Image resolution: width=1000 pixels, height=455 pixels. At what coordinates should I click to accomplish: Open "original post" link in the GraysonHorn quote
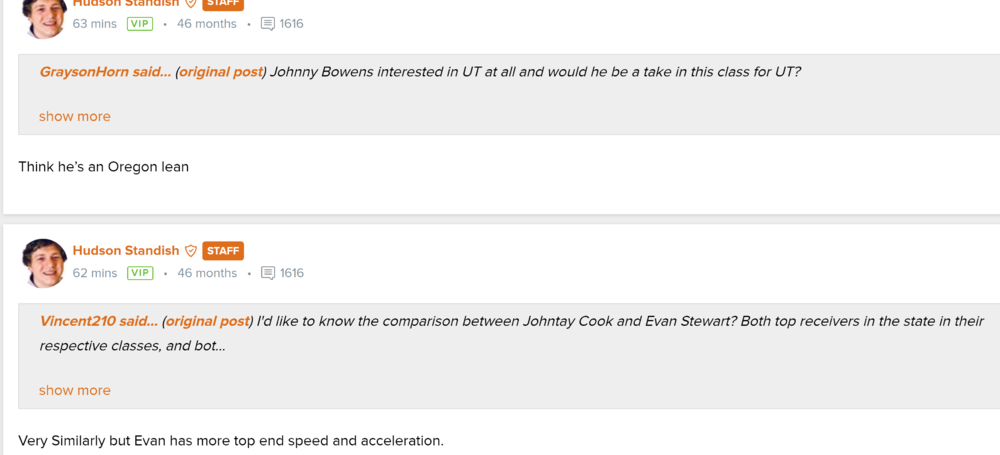(x=221, y=72)
